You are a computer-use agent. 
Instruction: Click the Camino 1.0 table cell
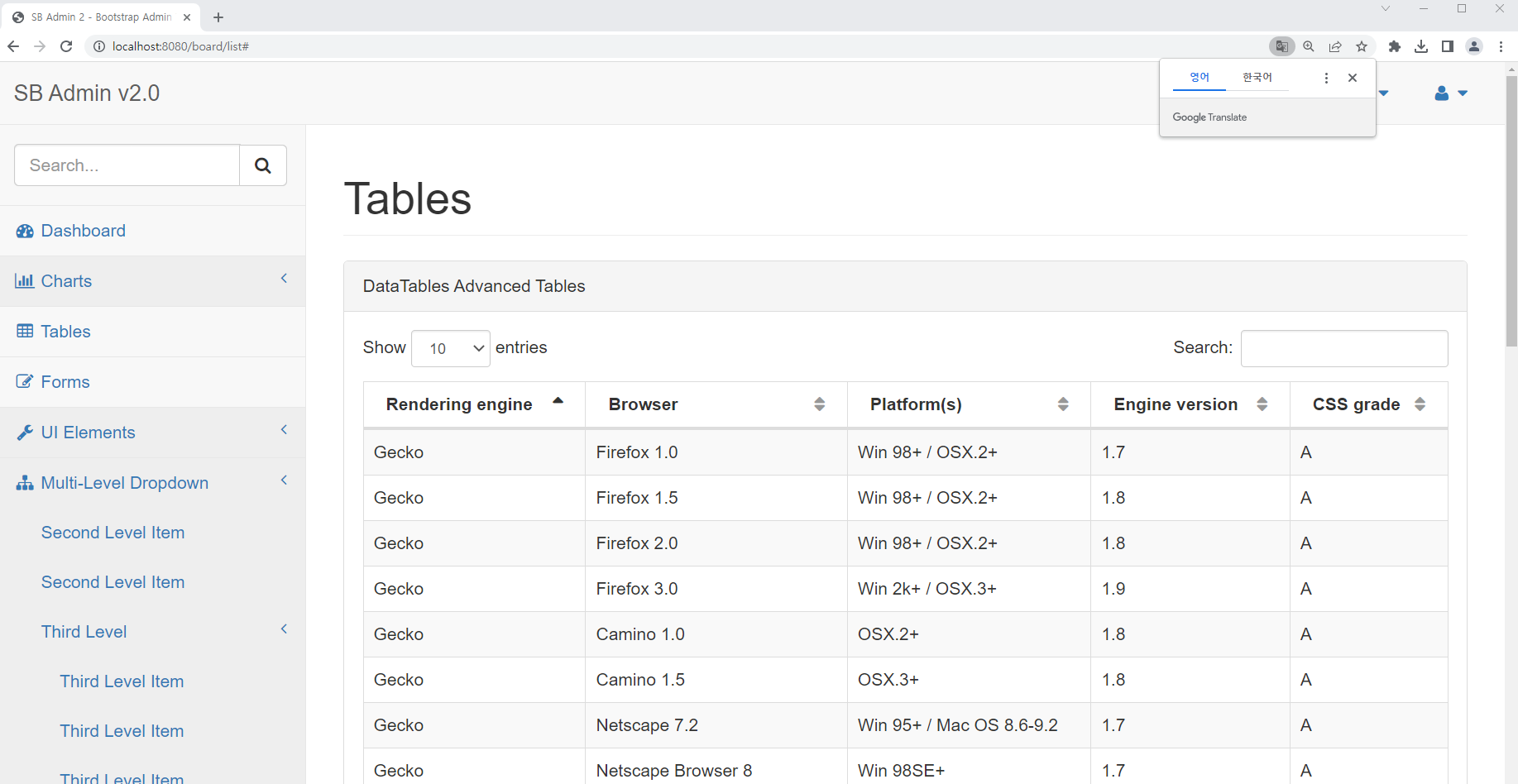pos(716,634)
